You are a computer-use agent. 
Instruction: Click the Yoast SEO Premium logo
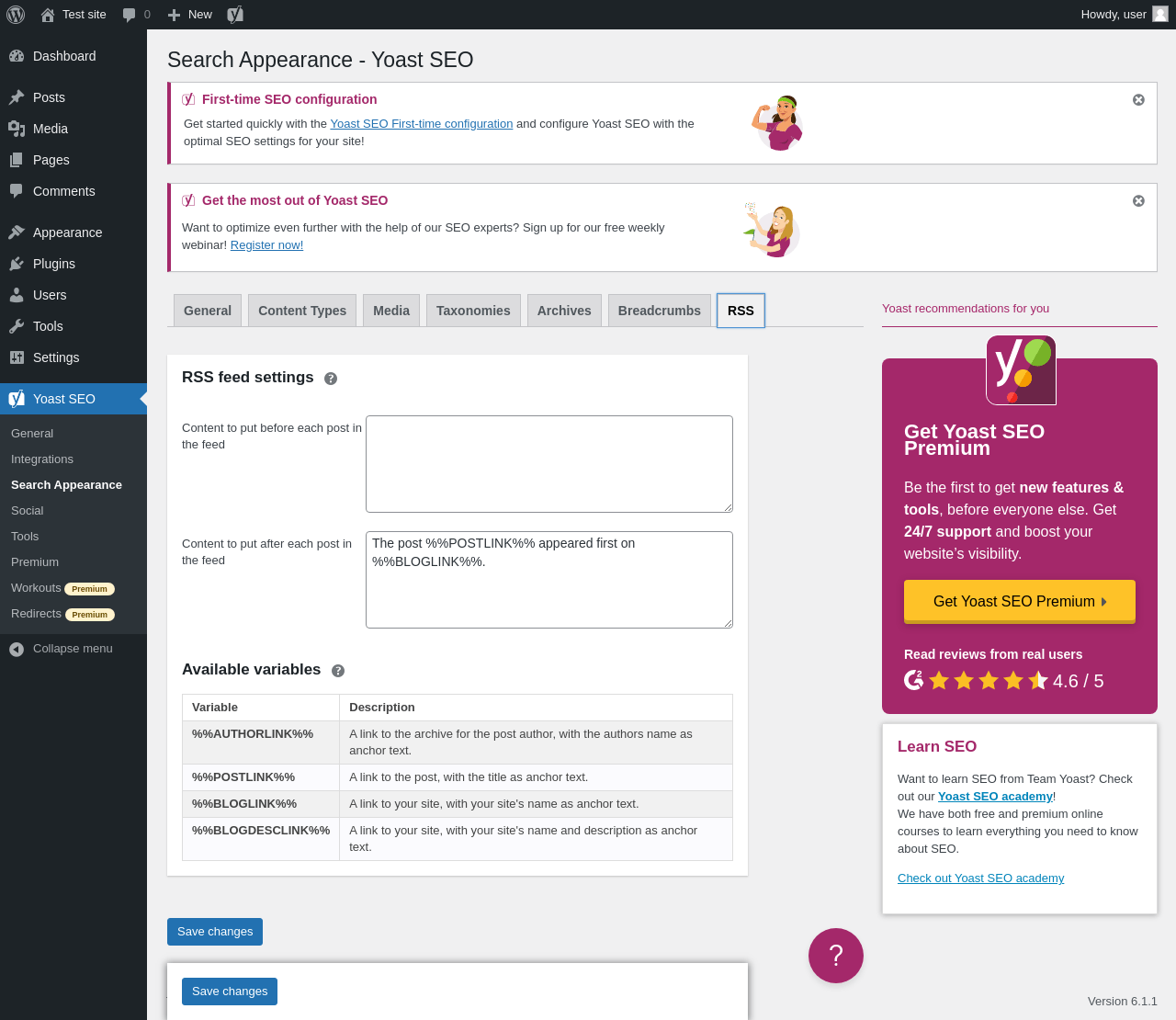(1021, 370)
